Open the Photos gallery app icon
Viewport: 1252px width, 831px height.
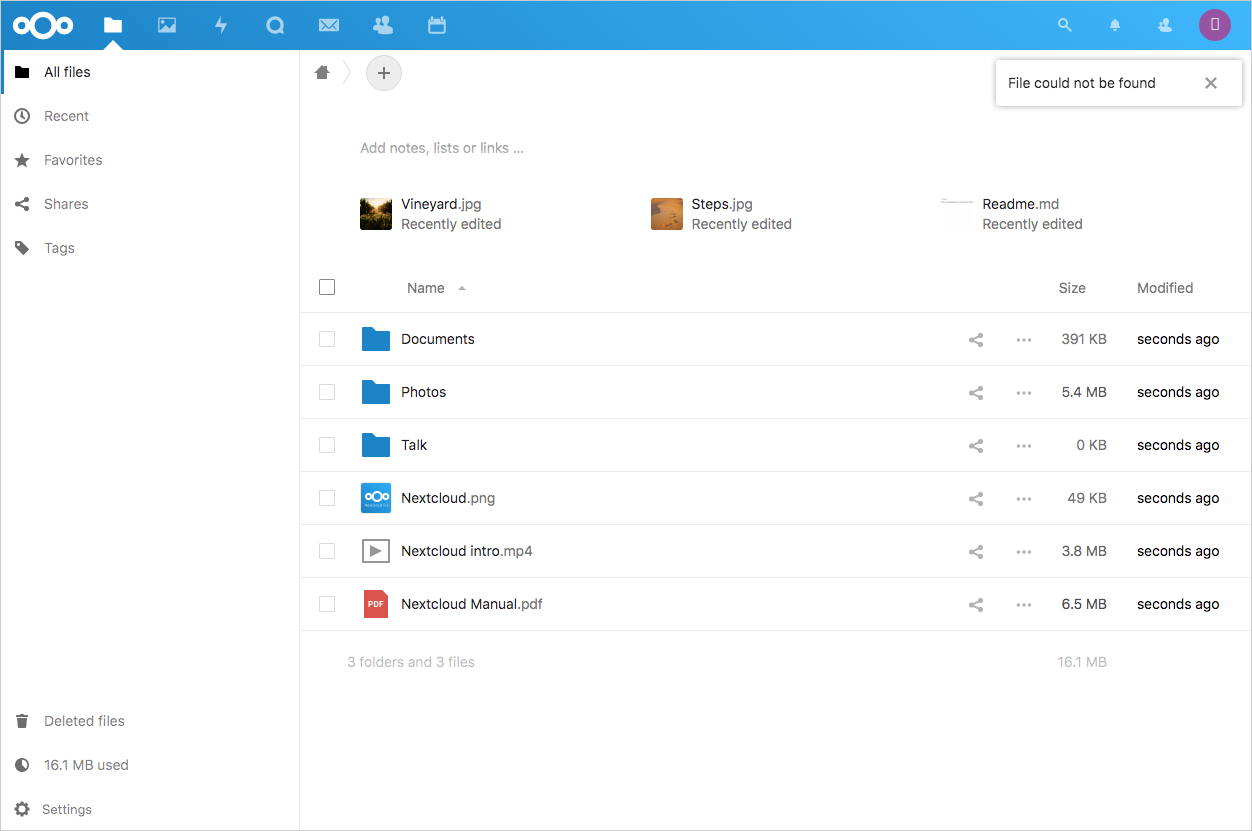pyautogui.click(x=167, y=25)
